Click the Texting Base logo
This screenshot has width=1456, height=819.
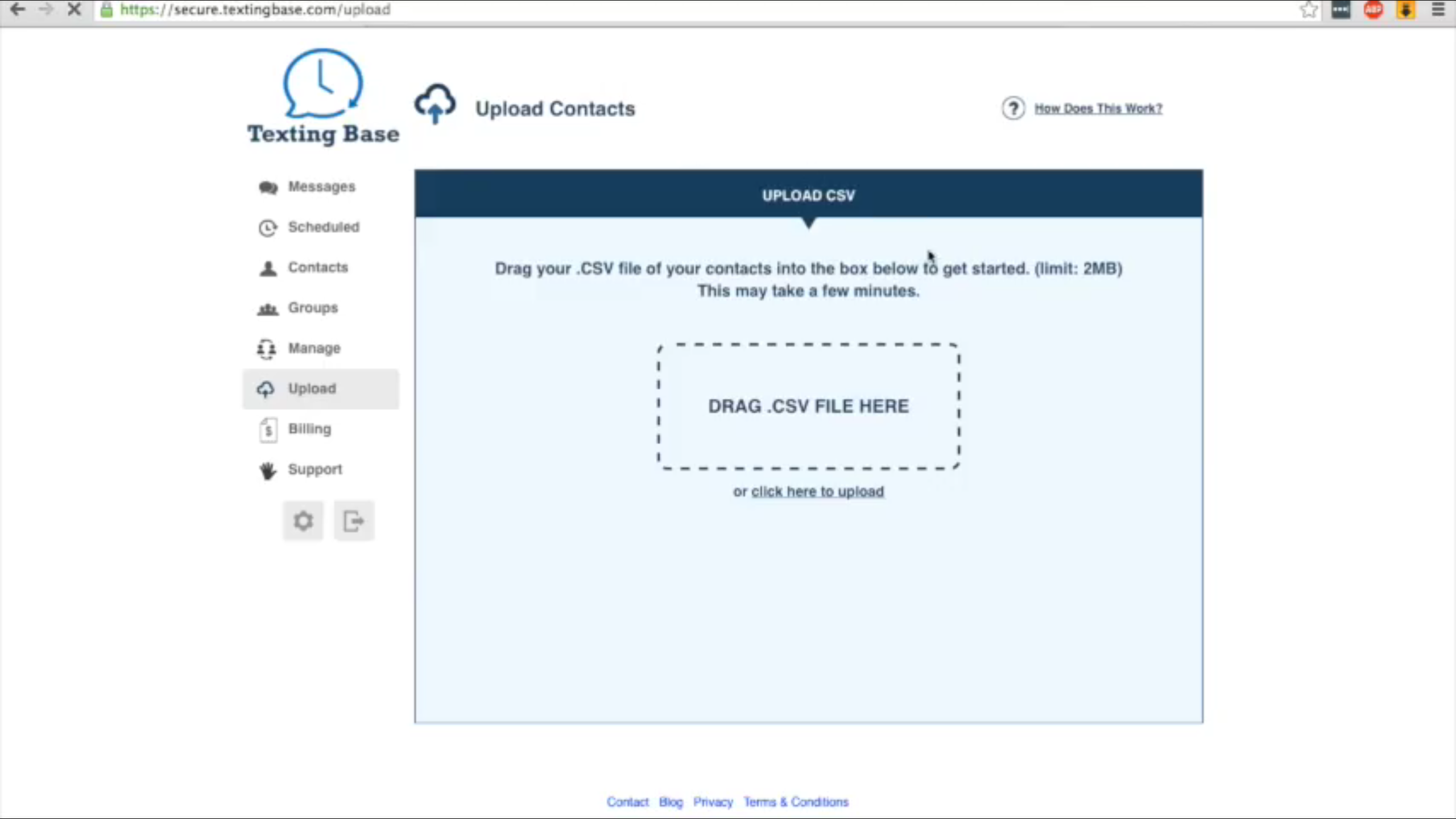tap(322, 97)
